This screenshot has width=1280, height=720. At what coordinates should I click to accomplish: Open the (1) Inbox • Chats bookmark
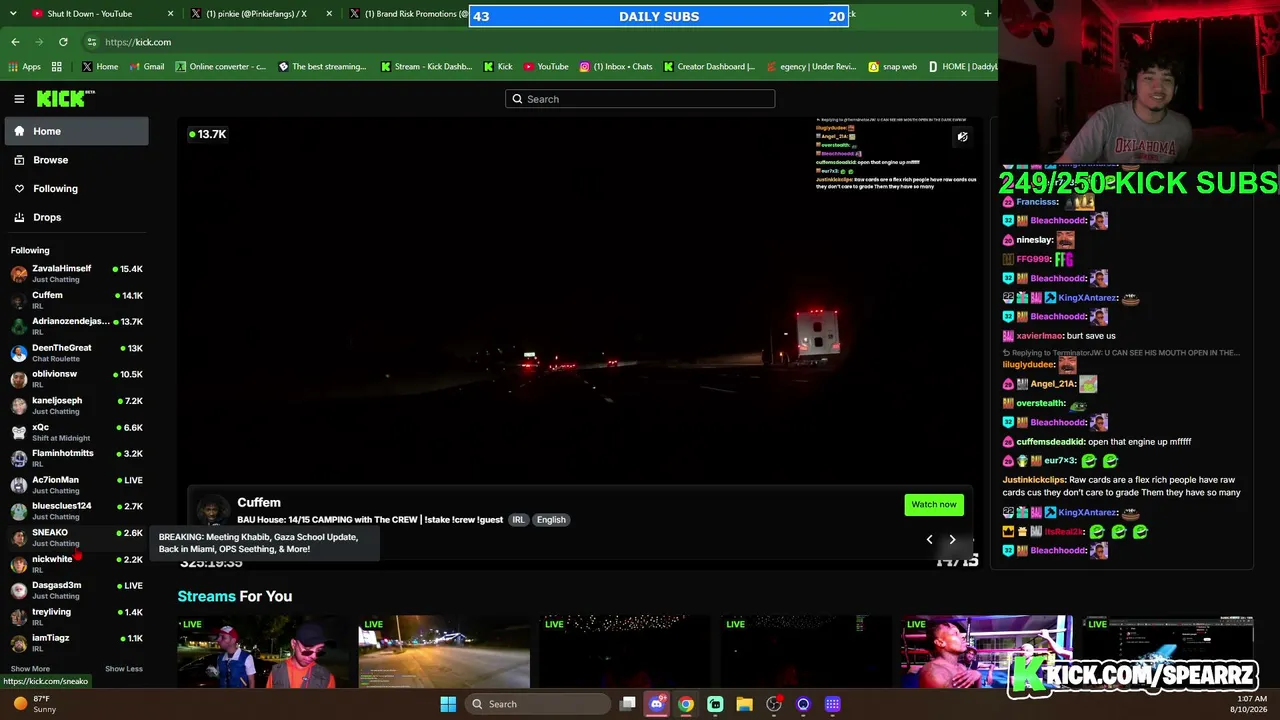pos(616,67)
